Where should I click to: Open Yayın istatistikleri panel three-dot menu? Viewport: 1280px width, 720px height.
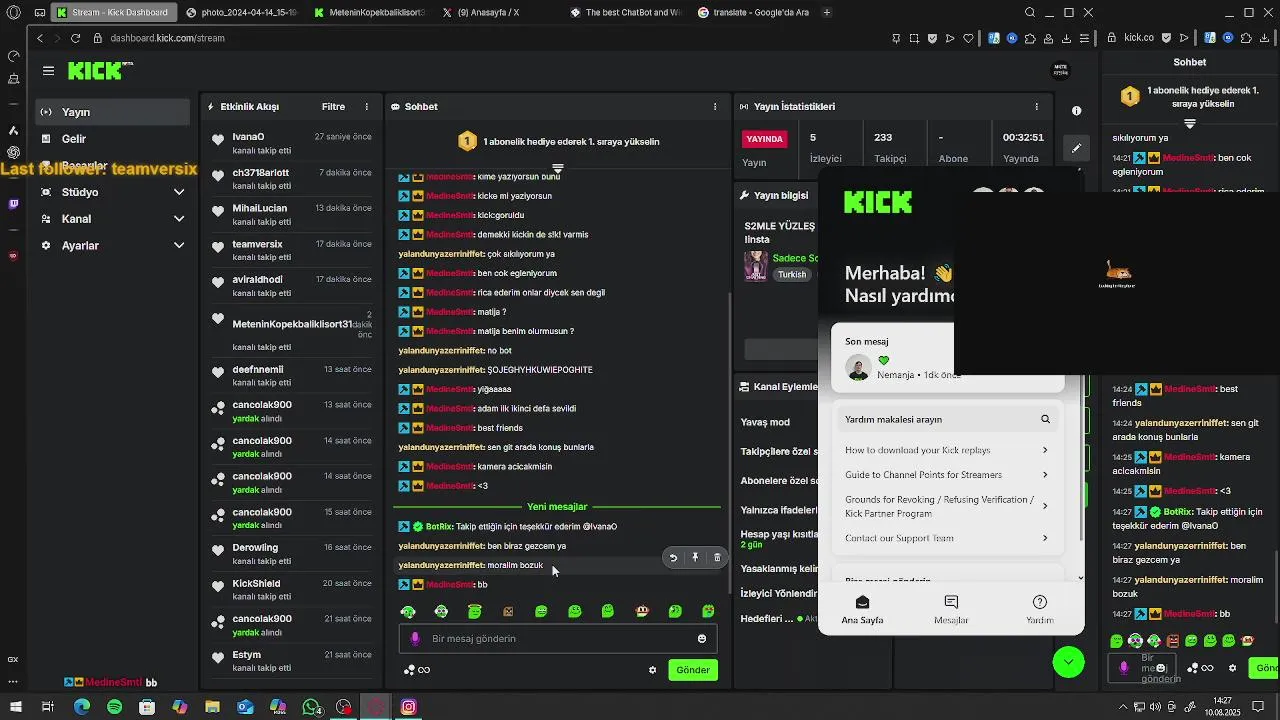(x=1037, y=107)
